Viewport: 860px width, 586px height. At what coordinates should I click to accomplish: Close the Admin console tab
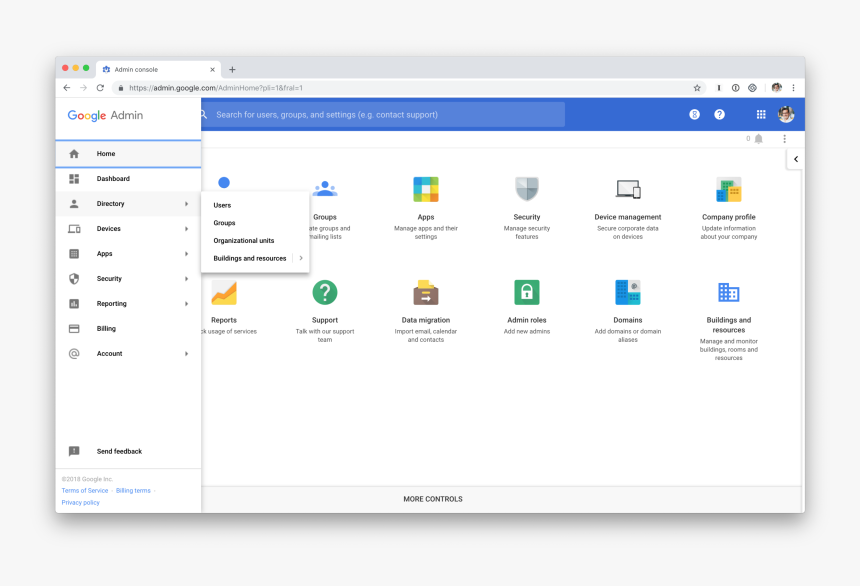212,70
